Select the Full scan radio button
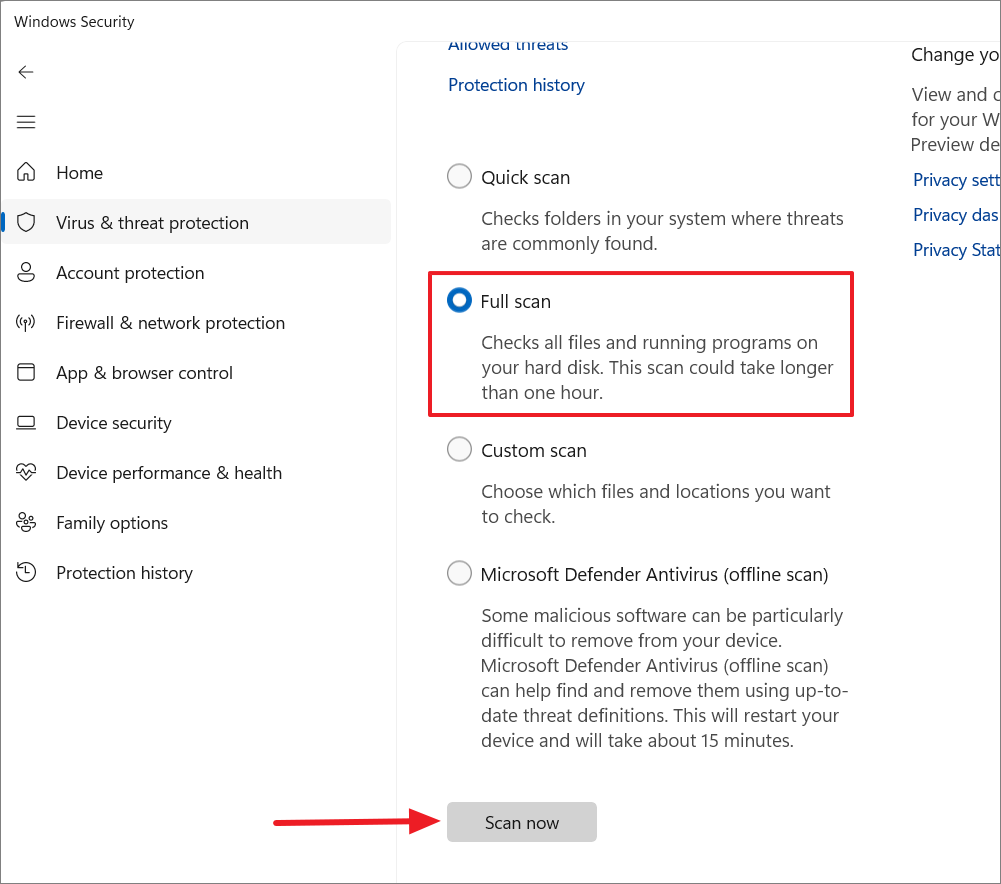The width and height of the screenshot is (1001, 884). pos(459,300)
